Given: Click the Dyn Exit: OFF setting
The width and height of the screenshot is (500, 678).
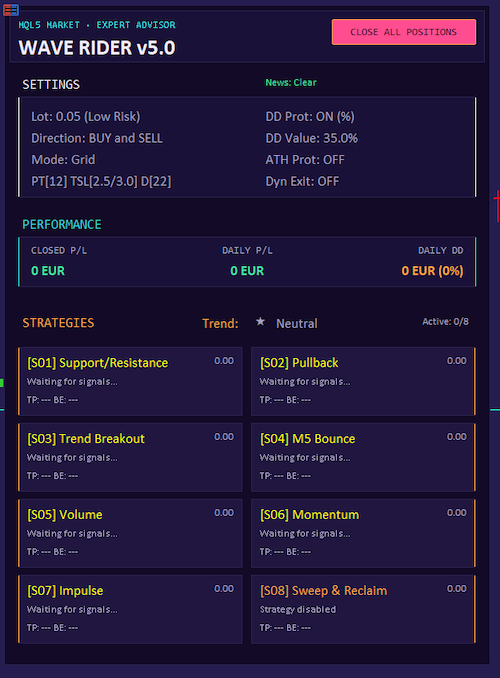Looking at the screenshot, I should point(302,182).
